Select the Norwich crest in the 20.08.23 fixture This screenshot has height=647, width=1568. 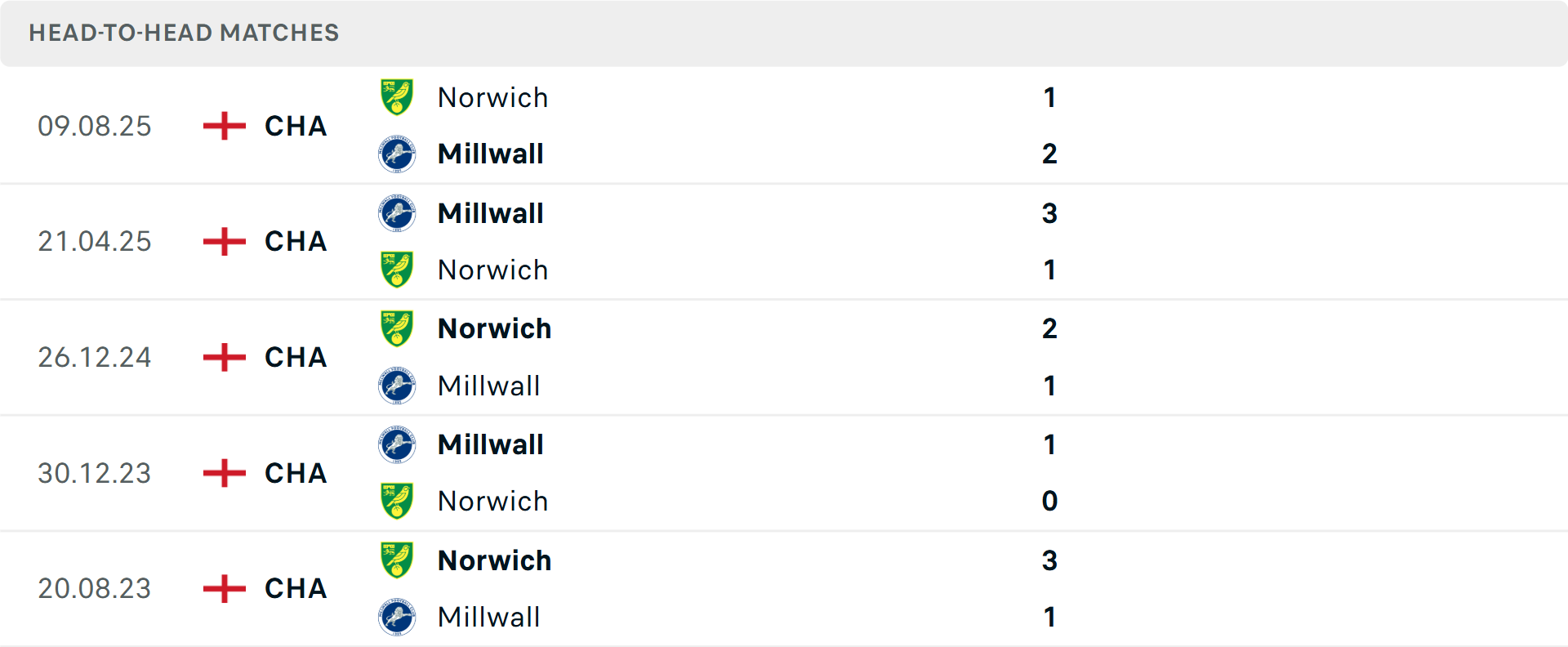coord(398,561)
